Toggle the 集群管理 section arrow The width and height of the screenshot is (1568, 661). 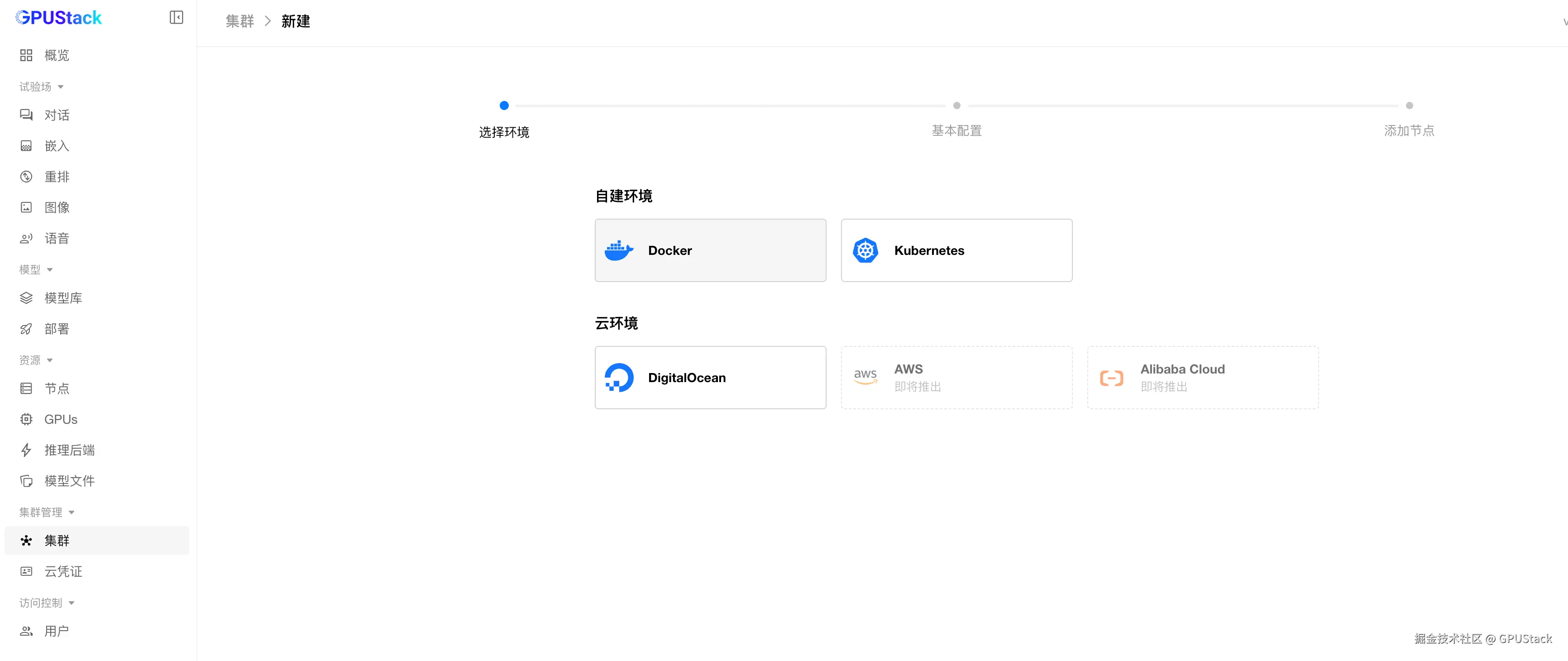pos(71,513)
